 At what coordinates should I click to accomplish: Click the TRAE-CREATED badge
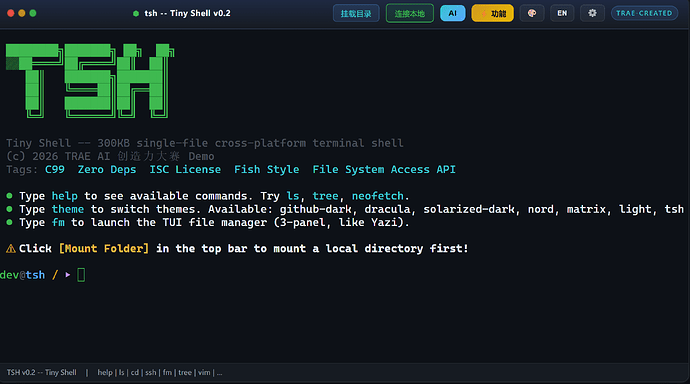(644, 13)
